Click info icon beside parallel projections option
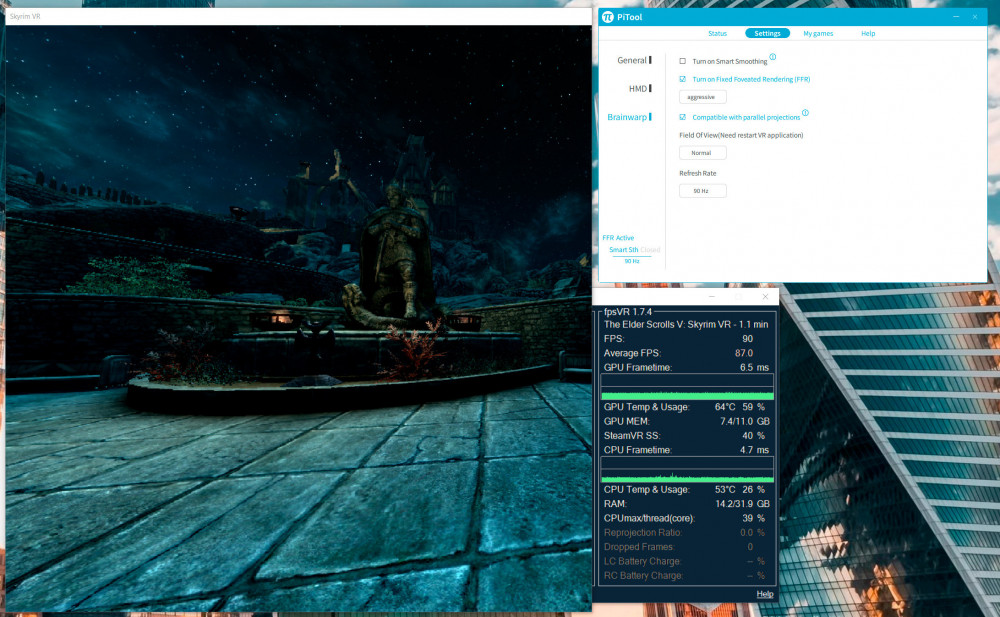The image size is (1000, 617). 805,113
